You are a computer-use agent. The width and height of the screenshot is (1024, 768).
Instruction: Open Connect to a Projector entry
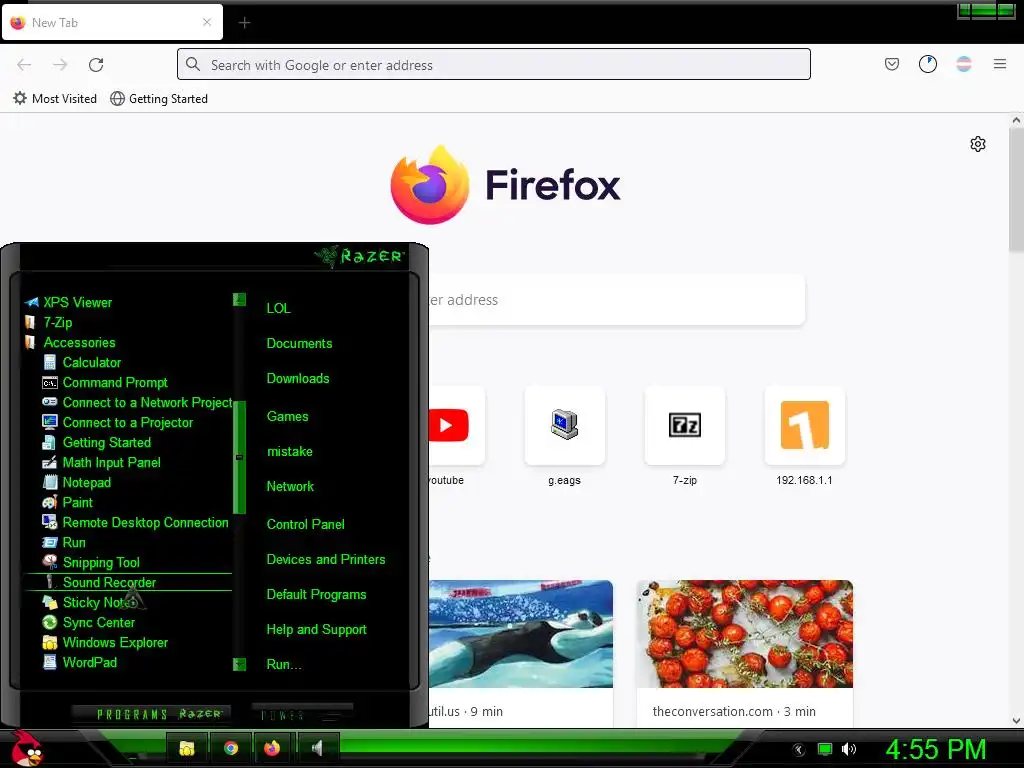118,423
